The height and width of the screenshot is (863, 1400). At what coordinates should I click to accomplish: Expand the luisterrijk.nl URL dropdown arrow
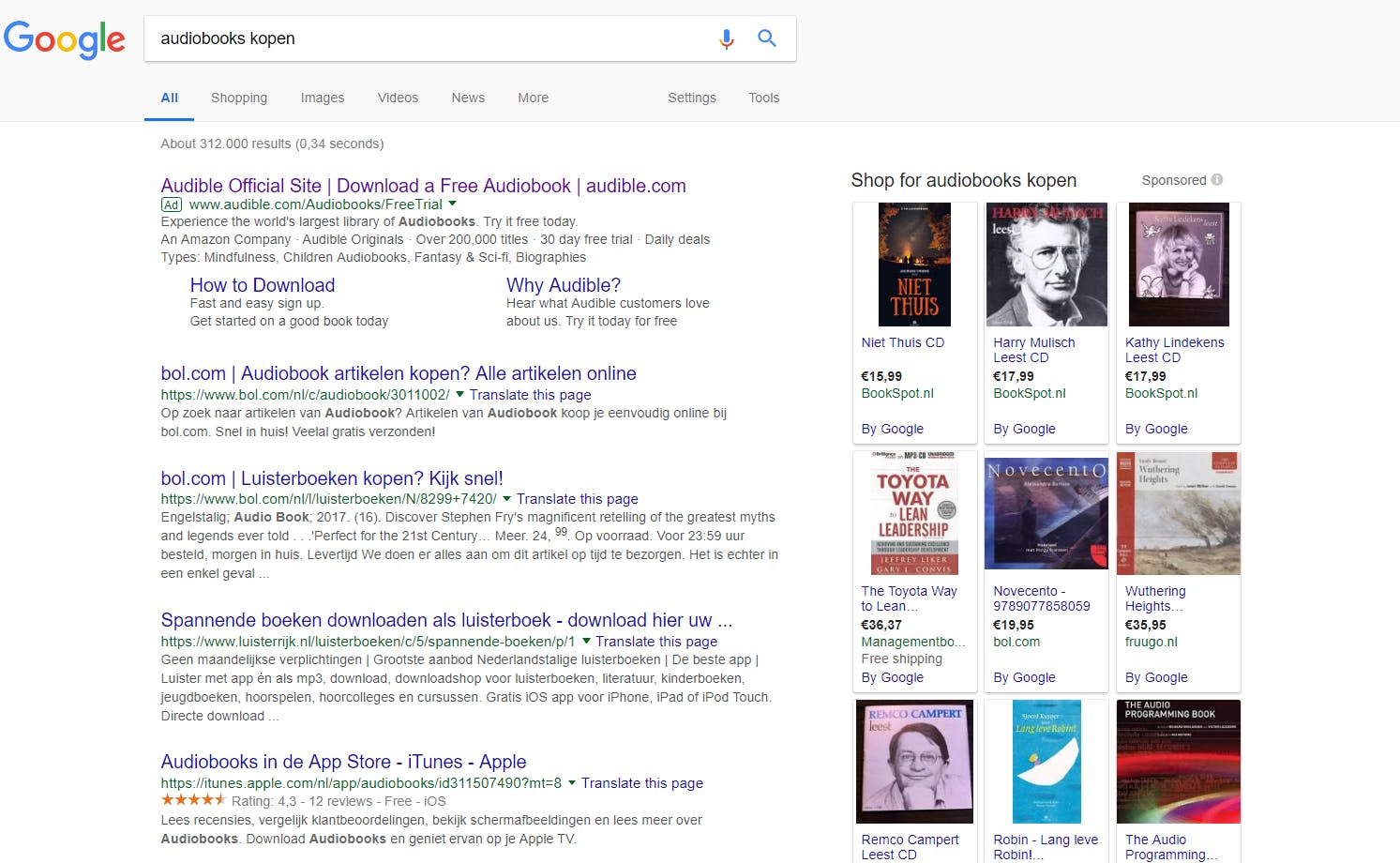[x=586, y=641]
